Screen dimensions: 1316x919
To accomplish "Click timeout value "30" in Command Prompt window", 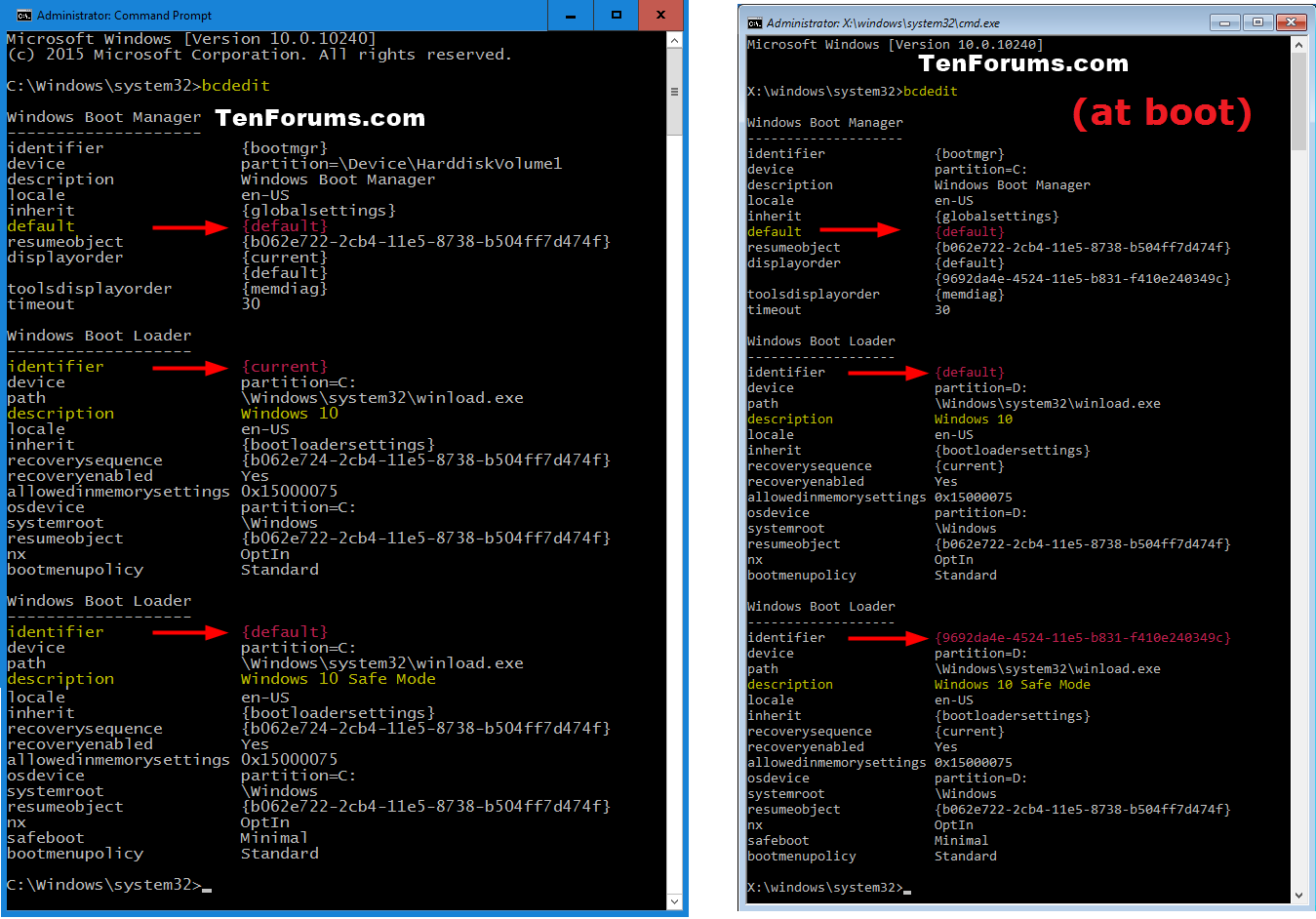I will point(251,304).
